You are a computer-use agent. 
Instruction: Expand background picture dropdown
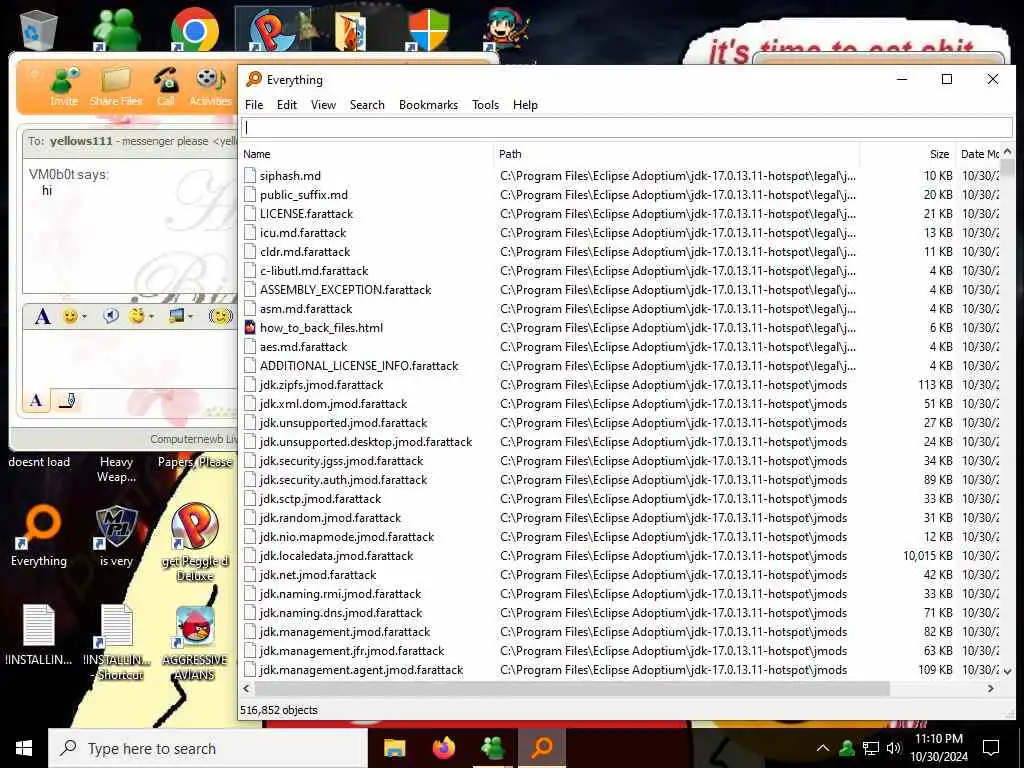(191, 317)
